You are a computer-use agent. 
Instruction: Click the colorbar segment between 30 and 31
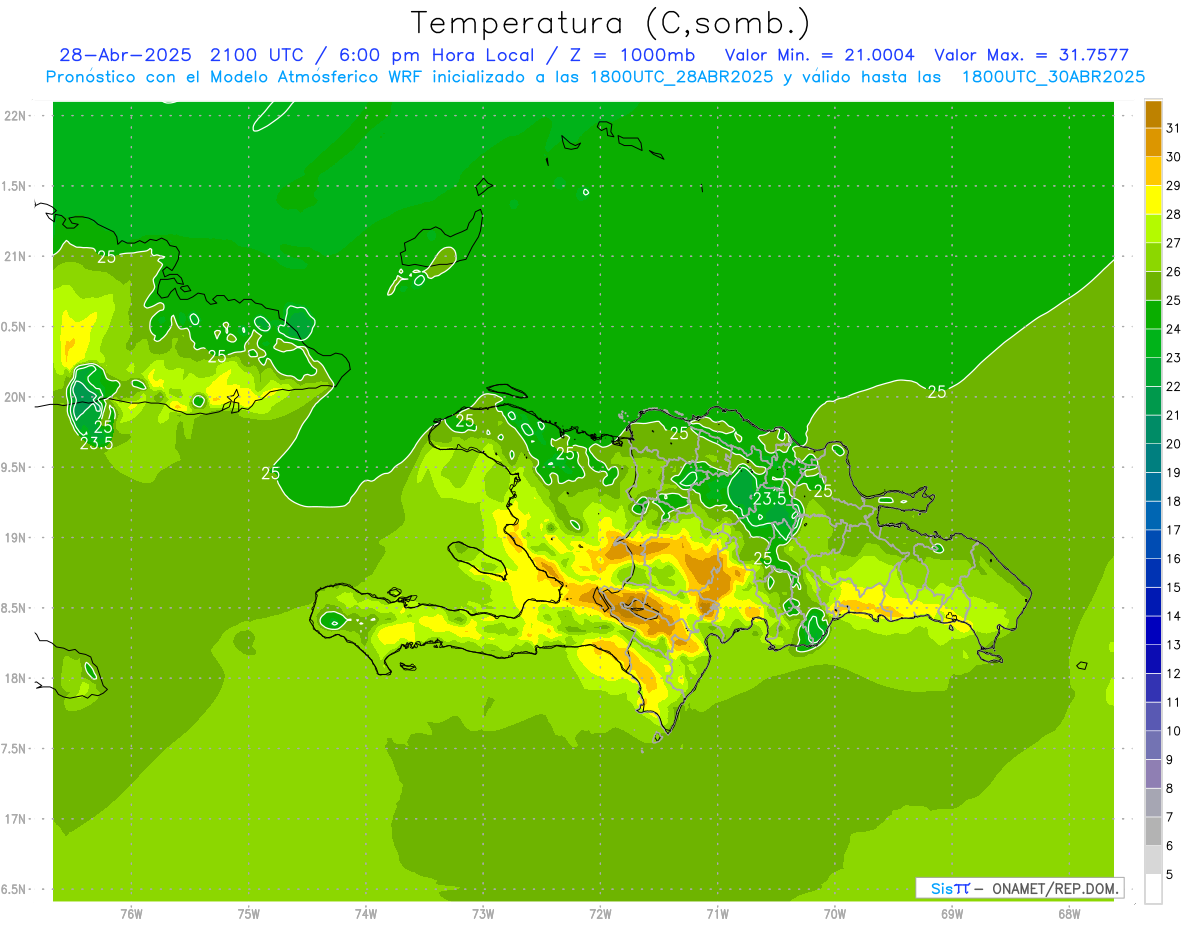pyautogui.click(x=1153, y=143)
